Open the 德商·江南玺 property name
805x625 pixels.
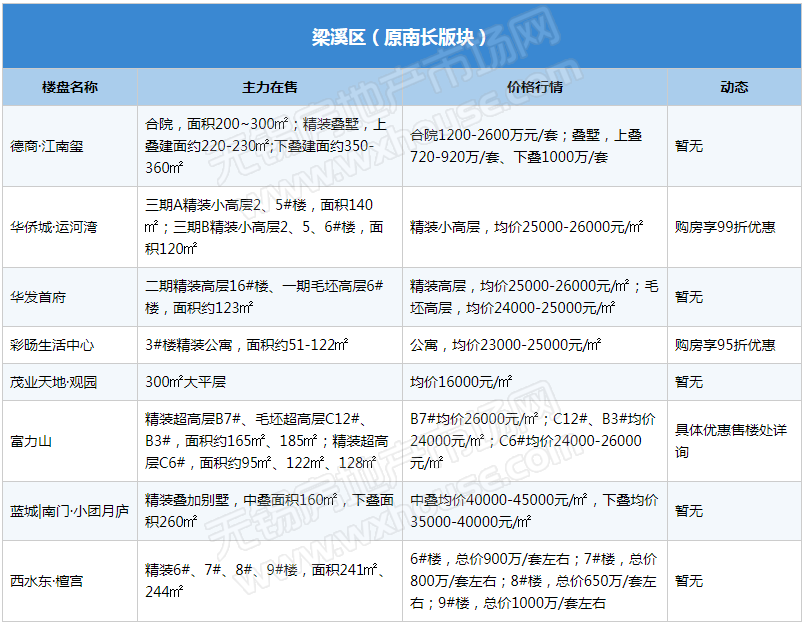pos(47,146)
